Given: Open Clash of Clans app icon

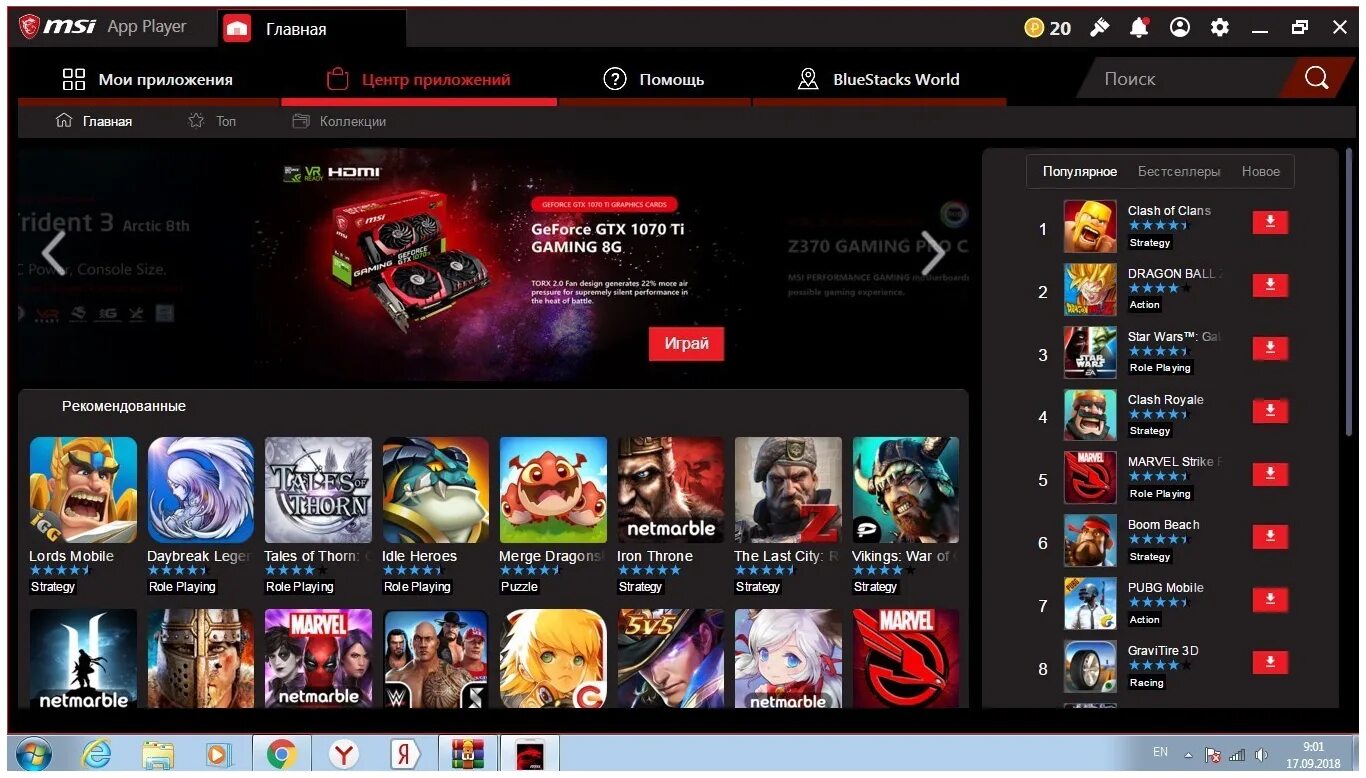Looking at the screenshot, I should click(1090, 226).
